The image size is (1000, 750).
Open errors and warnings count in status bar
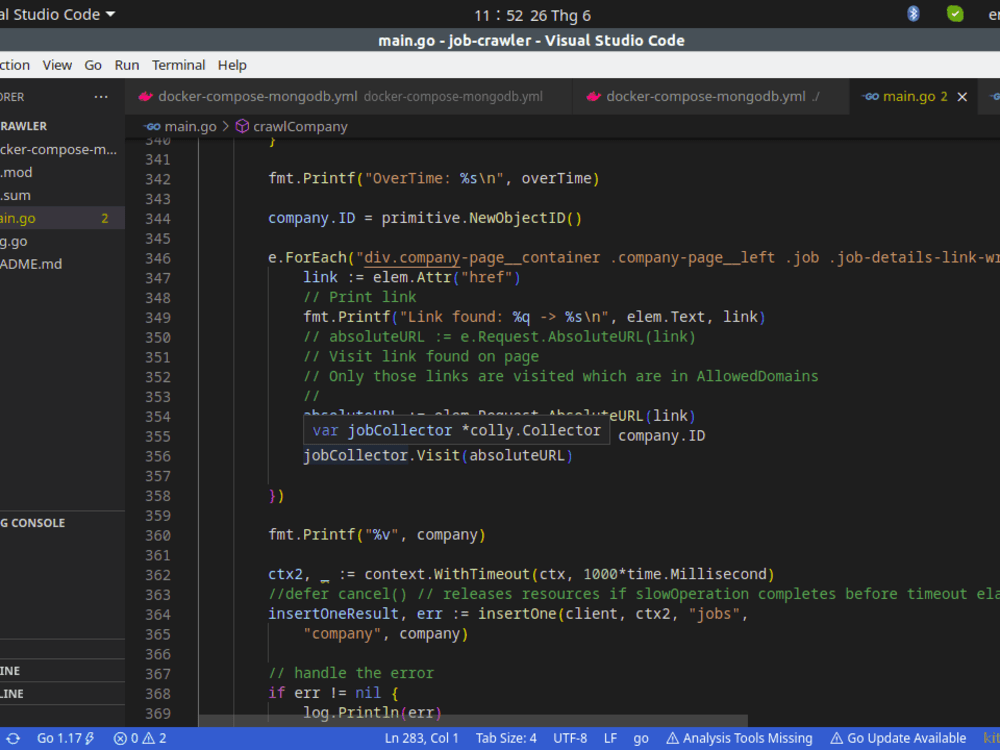[140, 739]
